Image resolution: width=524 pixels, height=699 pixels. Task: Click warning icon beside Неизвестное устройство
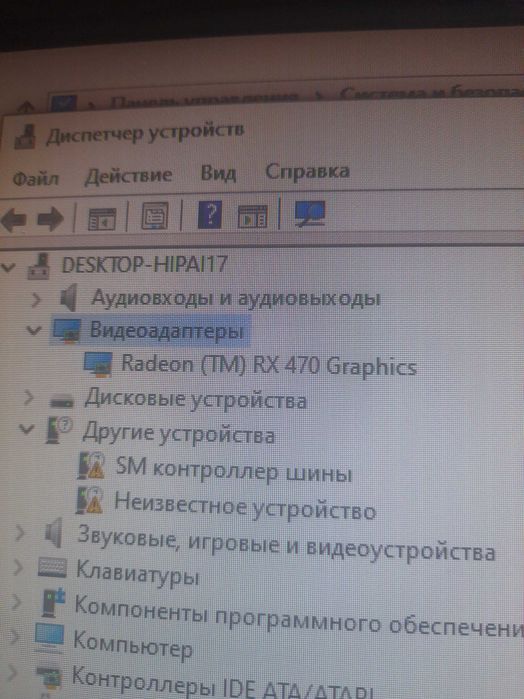[89, 500]
